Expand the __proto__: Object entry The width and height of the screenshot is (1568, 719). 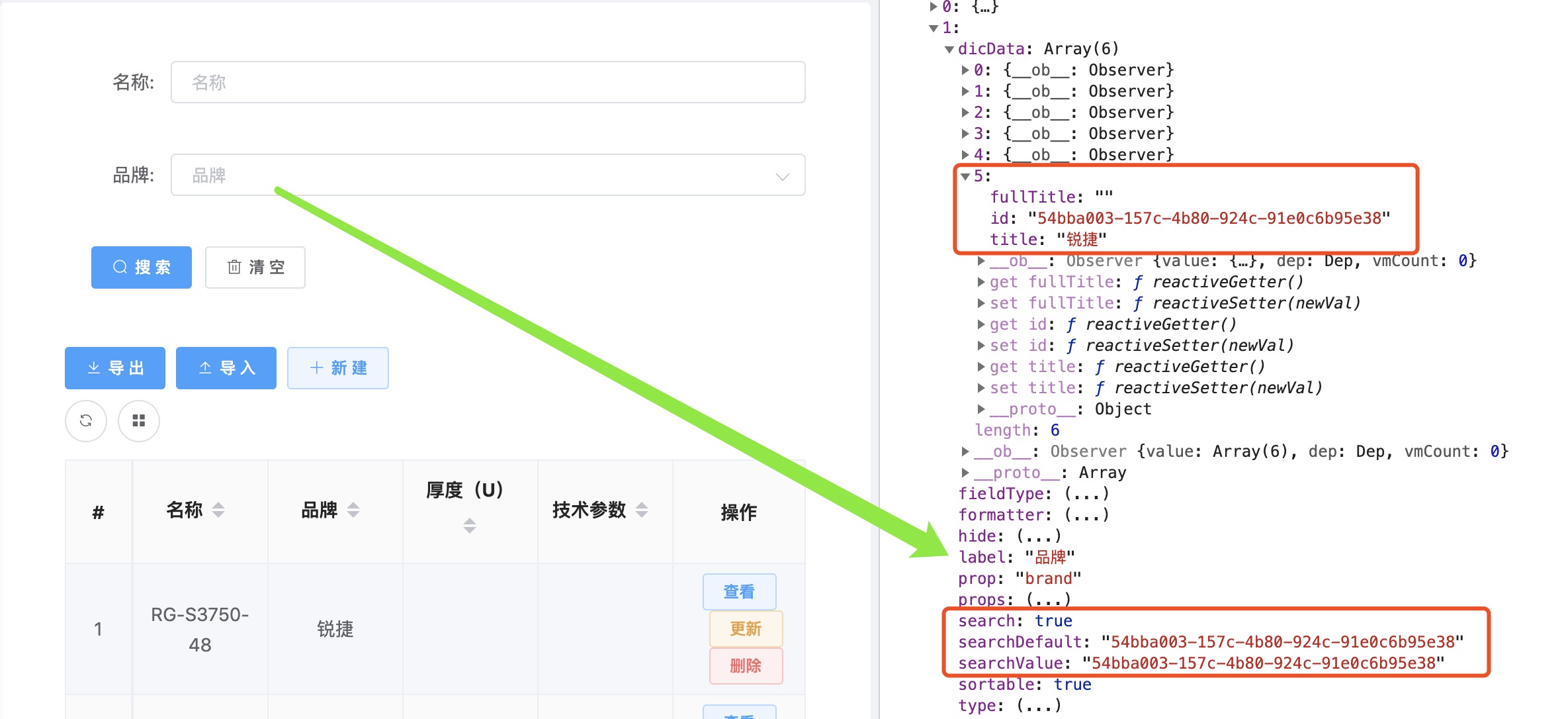click(x=981, y=409)
